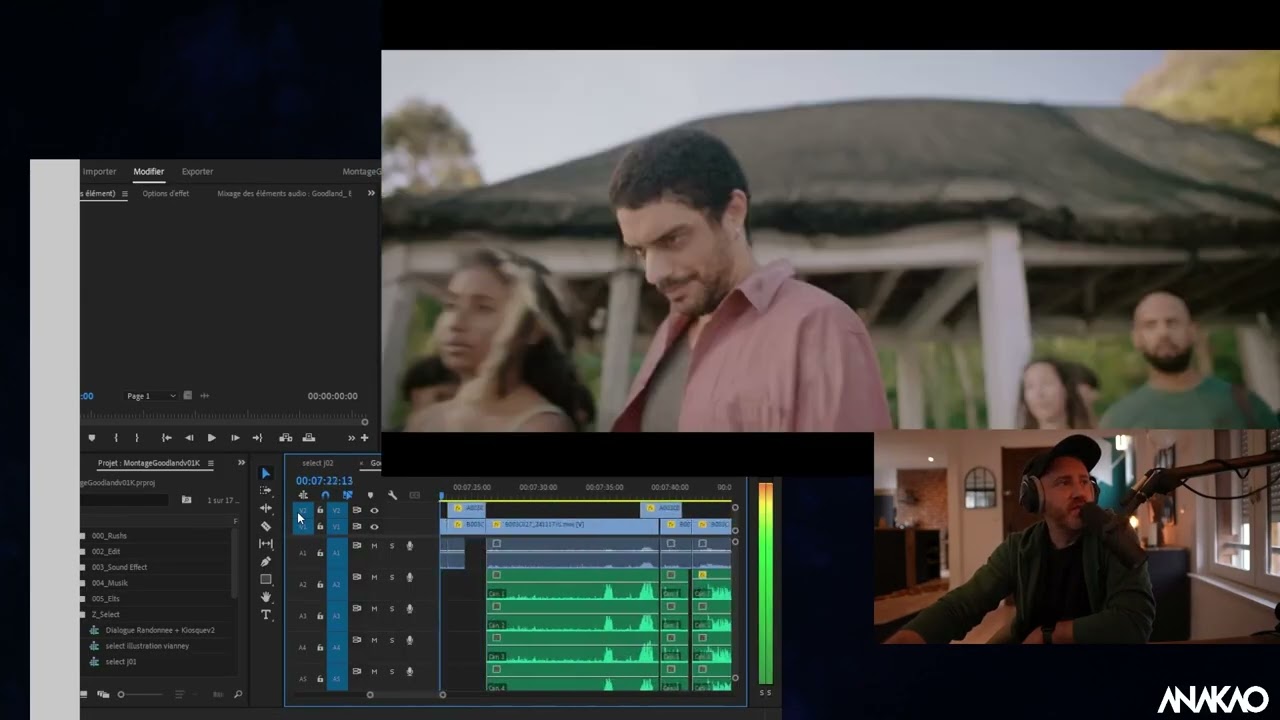
Task: Select the Selection arrow tool
Action: [266, 473]
